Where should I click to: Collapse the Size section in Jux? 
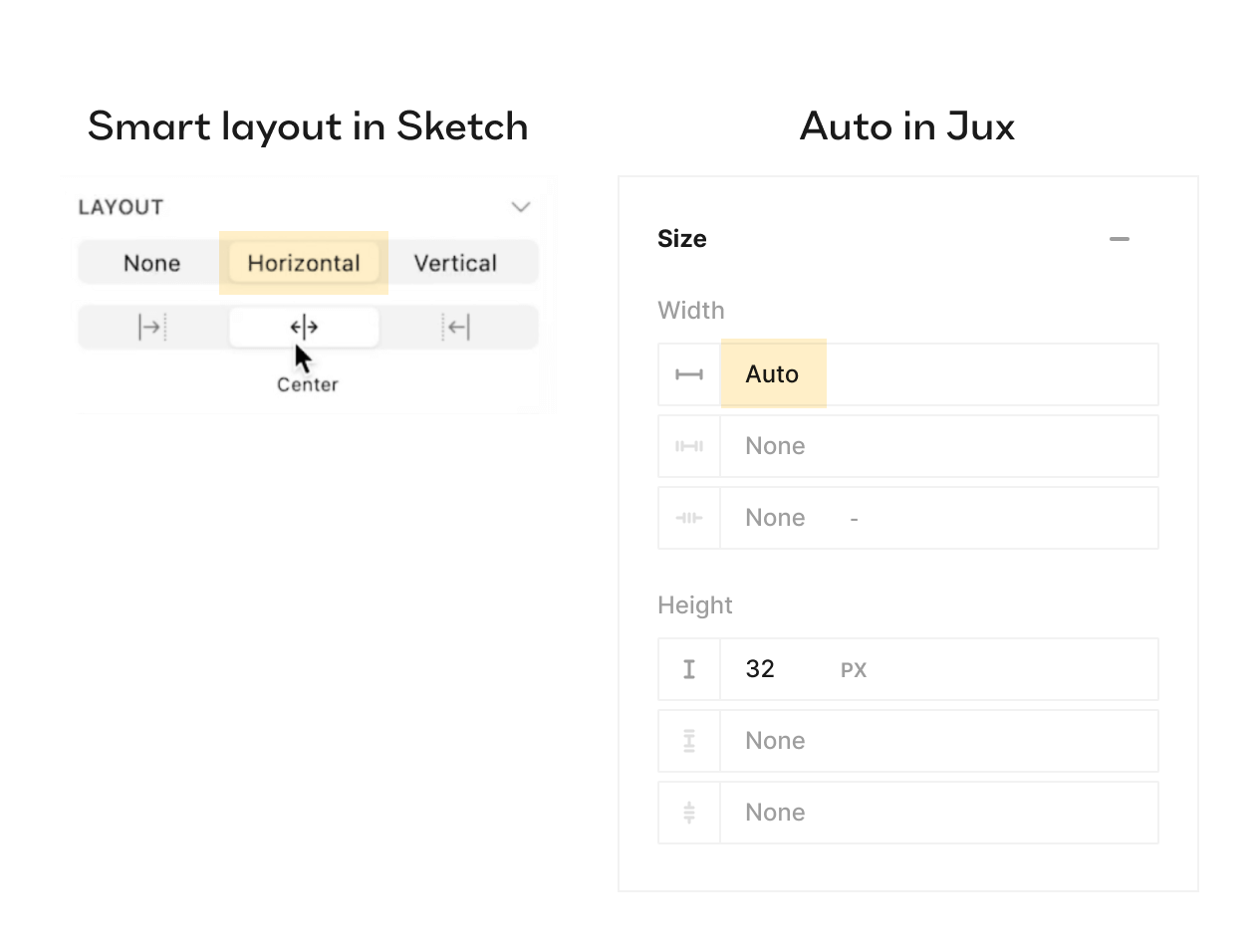click(x=1119, y=239)
